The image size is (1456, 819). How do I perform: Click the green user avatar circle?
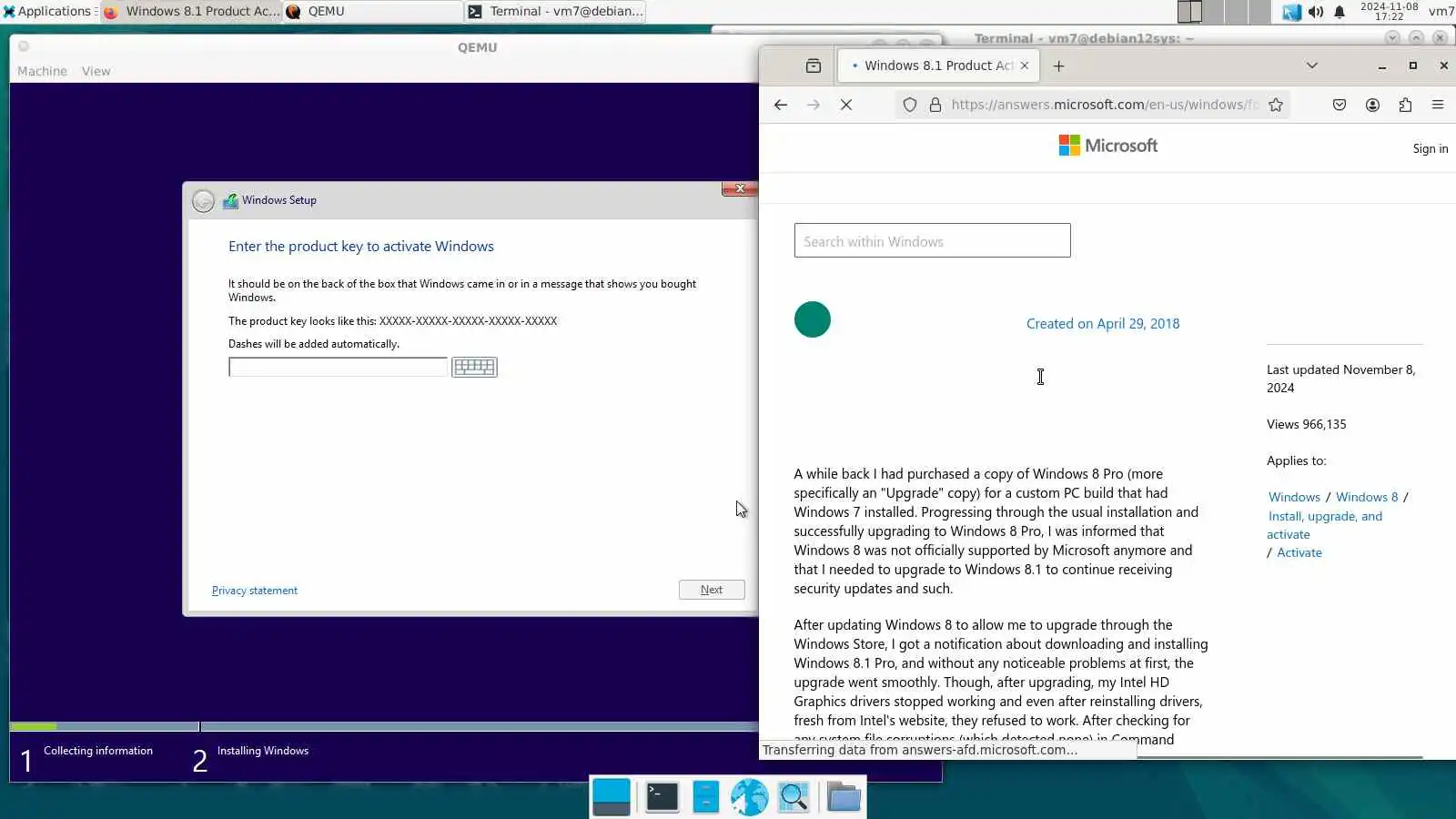[x=813, y=319]
